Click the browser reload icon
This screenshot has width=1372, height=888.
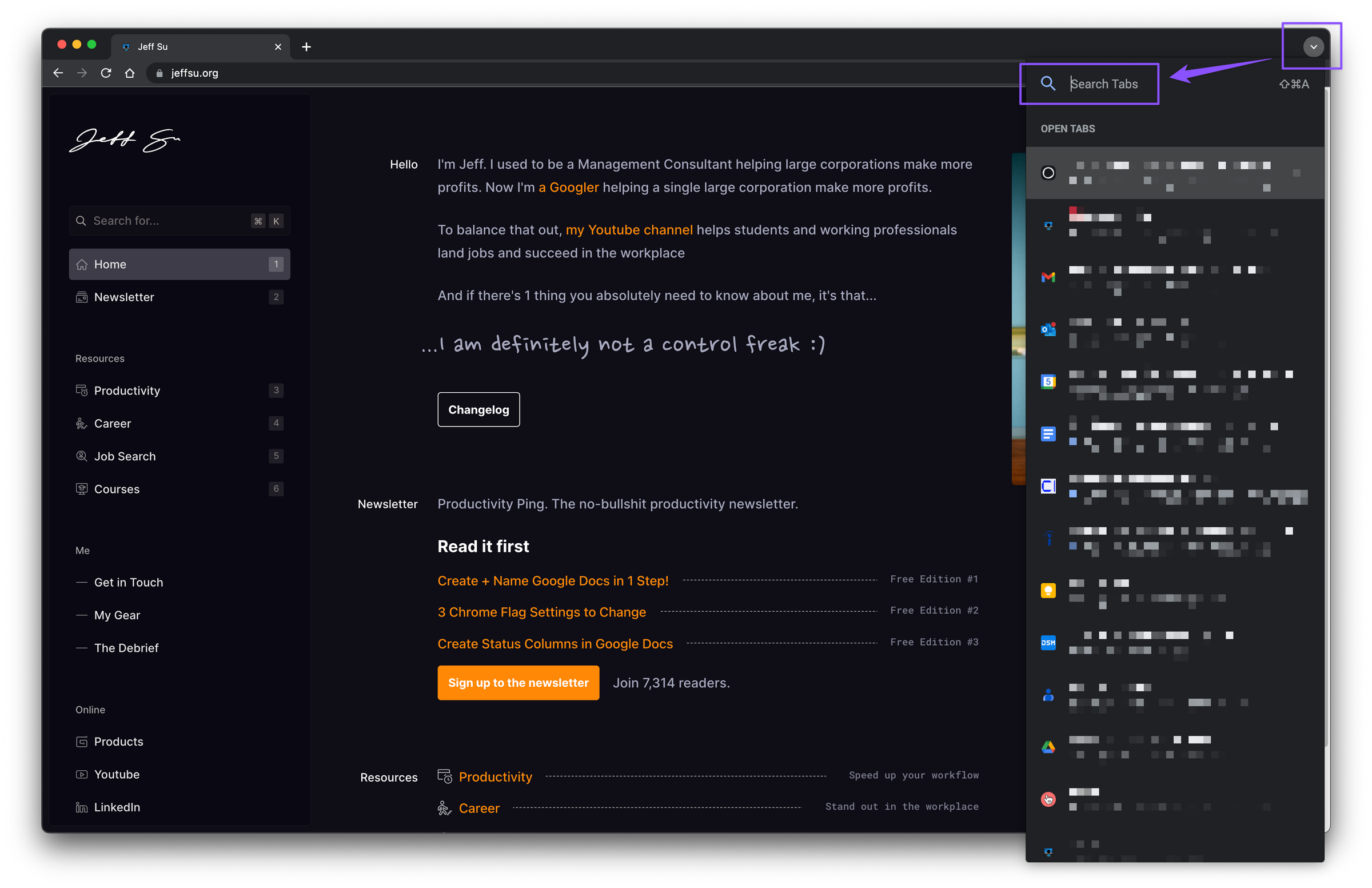pyautogui.click(x=106, y=73)
